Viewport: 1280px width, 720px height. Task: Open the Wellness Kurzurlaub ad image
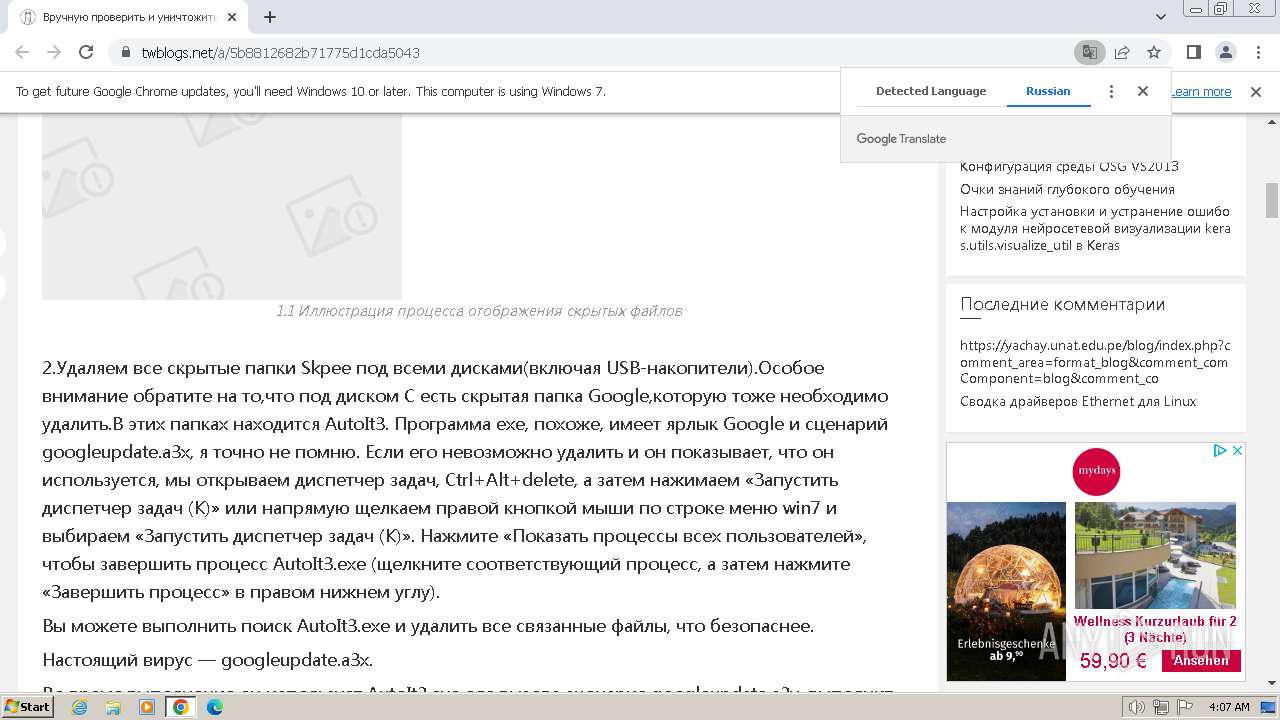1155,555
